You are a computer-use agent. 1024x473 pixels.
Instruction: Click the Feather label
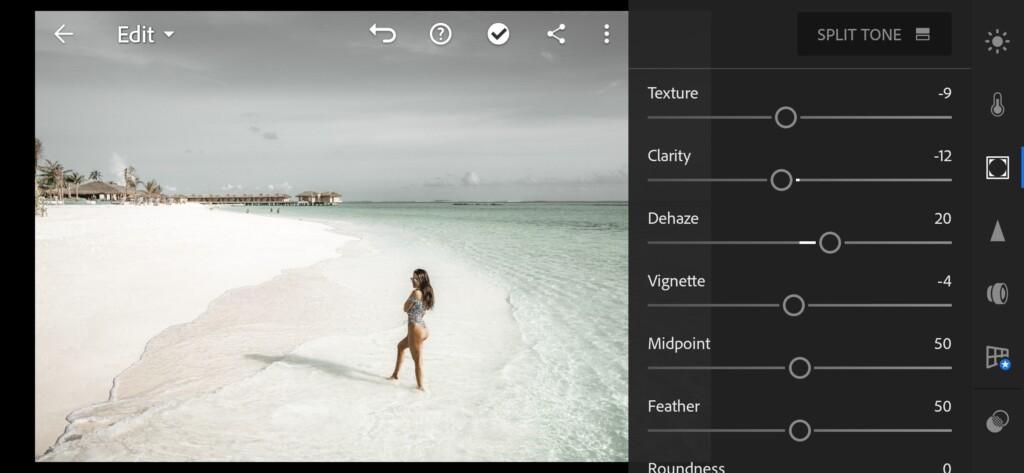coord(673,406)
